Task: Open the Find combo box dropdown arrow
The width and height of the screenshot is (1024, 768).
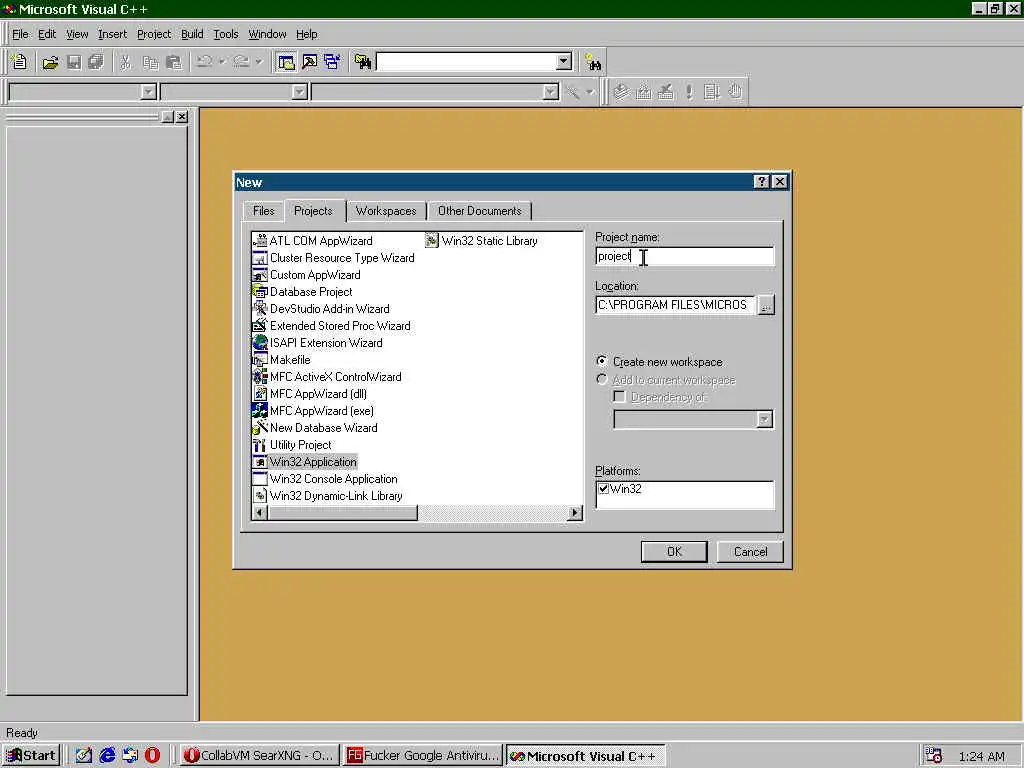Action: pyautogui.click(x=564, y=62)
